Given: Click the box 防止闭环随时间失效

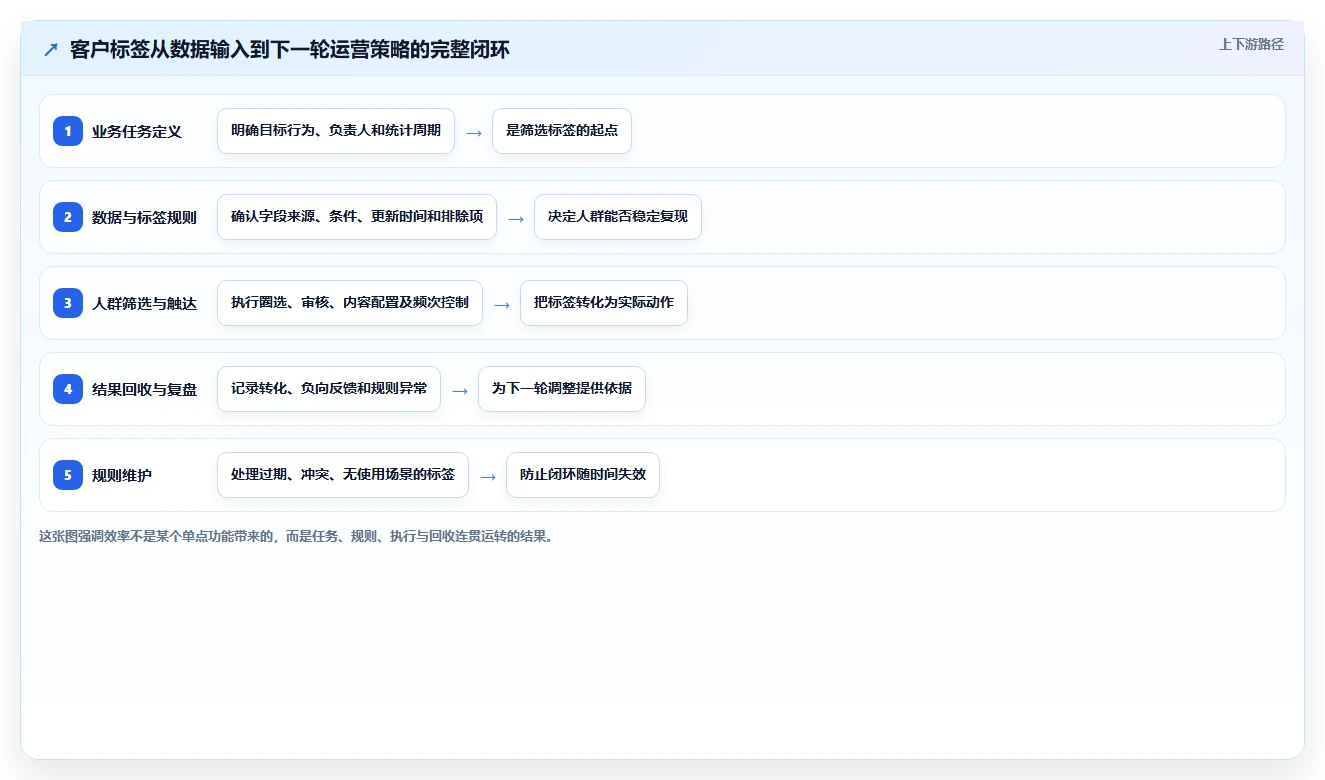Looking at the screenshot, I should pyautogui.click(x=583, y=475).
